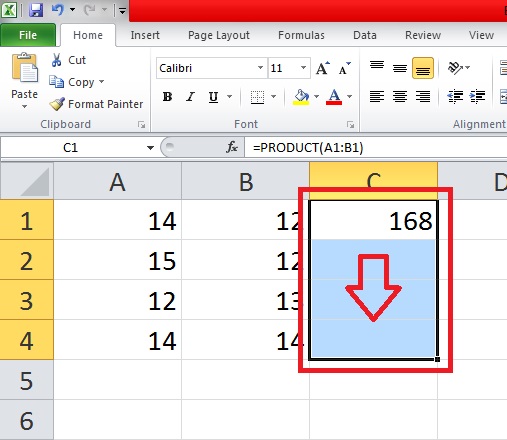Click the Redo arrow icon
Viewport: 507px width, 440px height.
pos(89,10)
